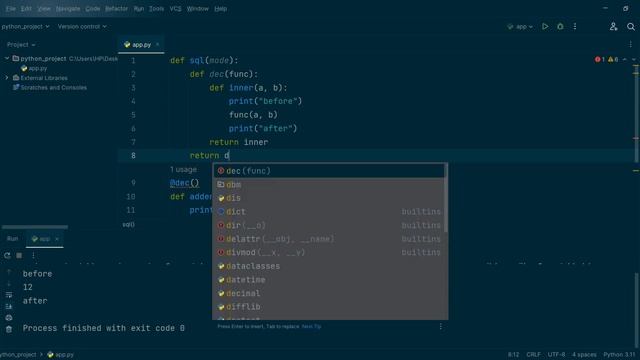Open app run configuration dropdown
The height and width of the screenshot is (360, 640).
click(520, 27)
